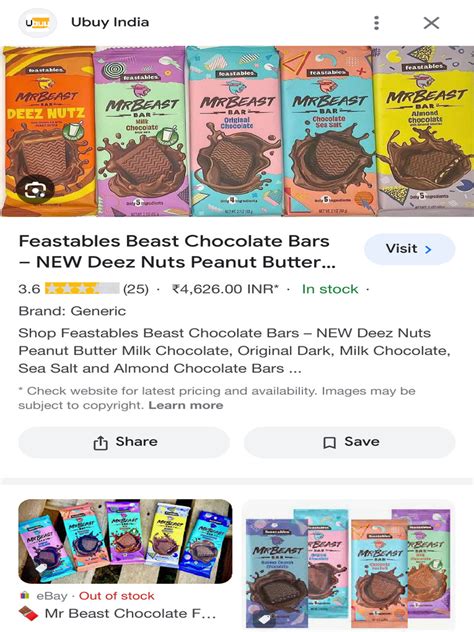474x632 pixels.
Task: Click the chevron arrow inside Visit
Action: [x=428, y=249]
